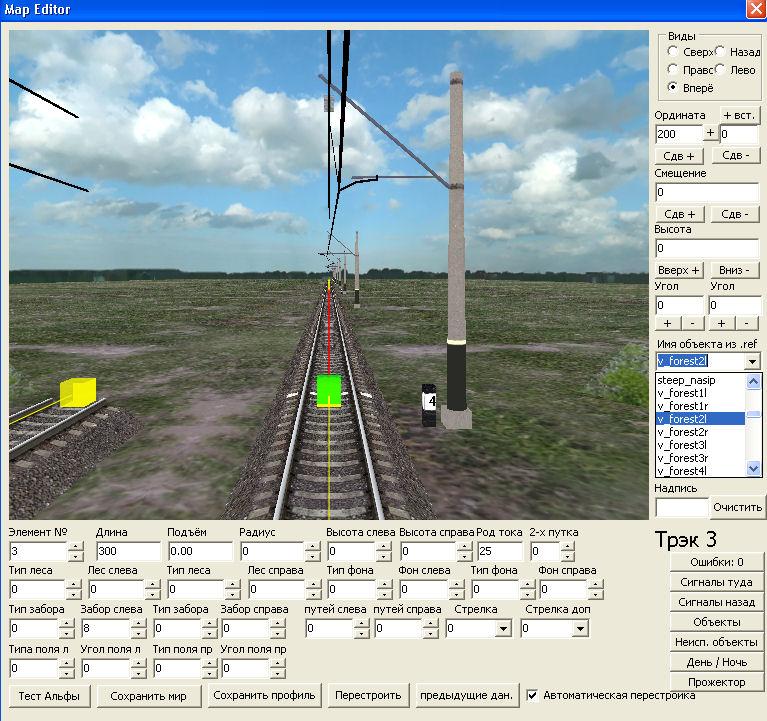Toggle День / Ночь mode
Image resolution: width=767 pixels, height=721 pixels.
coord(716,662)
